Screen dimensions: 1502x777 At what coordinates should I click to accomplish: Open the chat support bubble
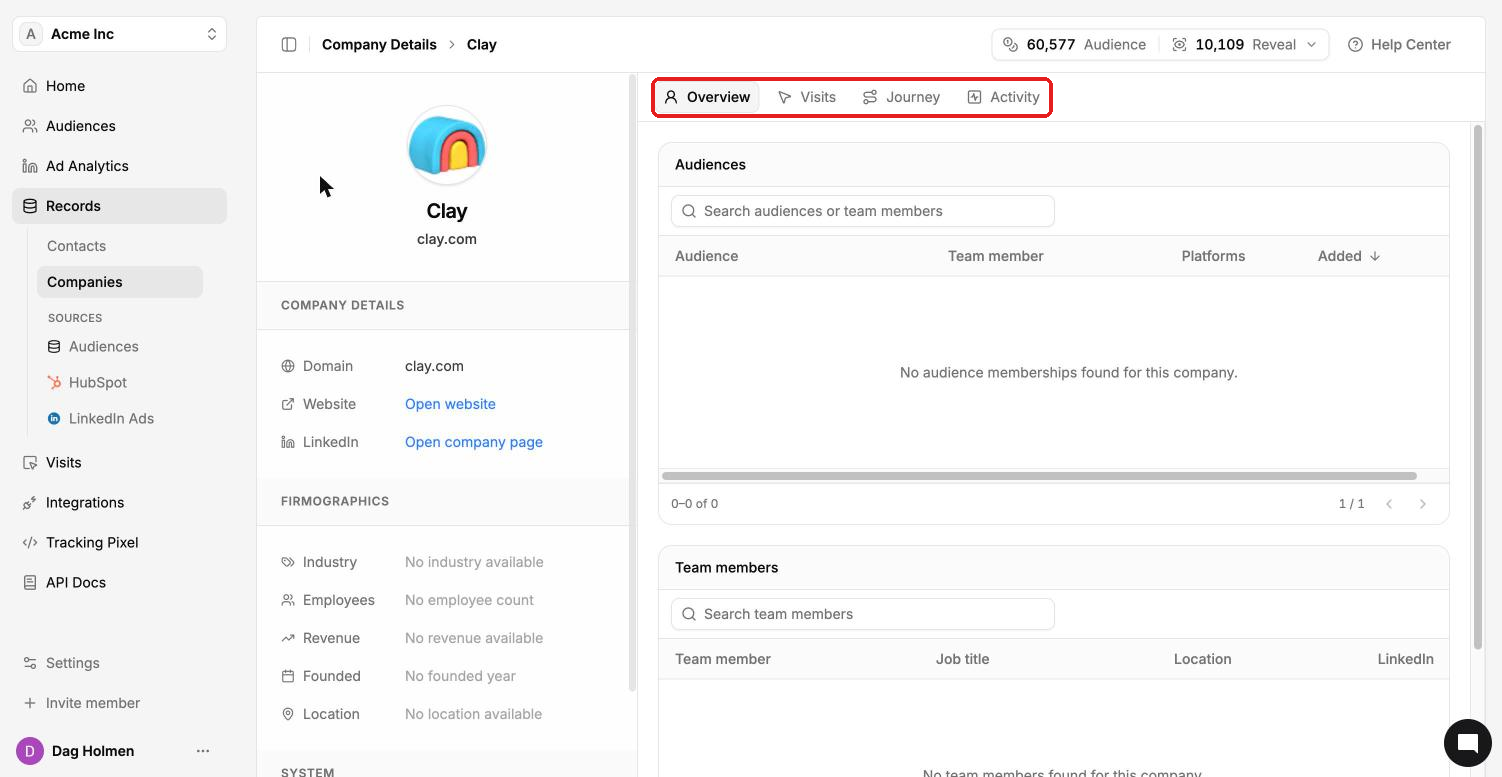click(x=1467, y=743)
